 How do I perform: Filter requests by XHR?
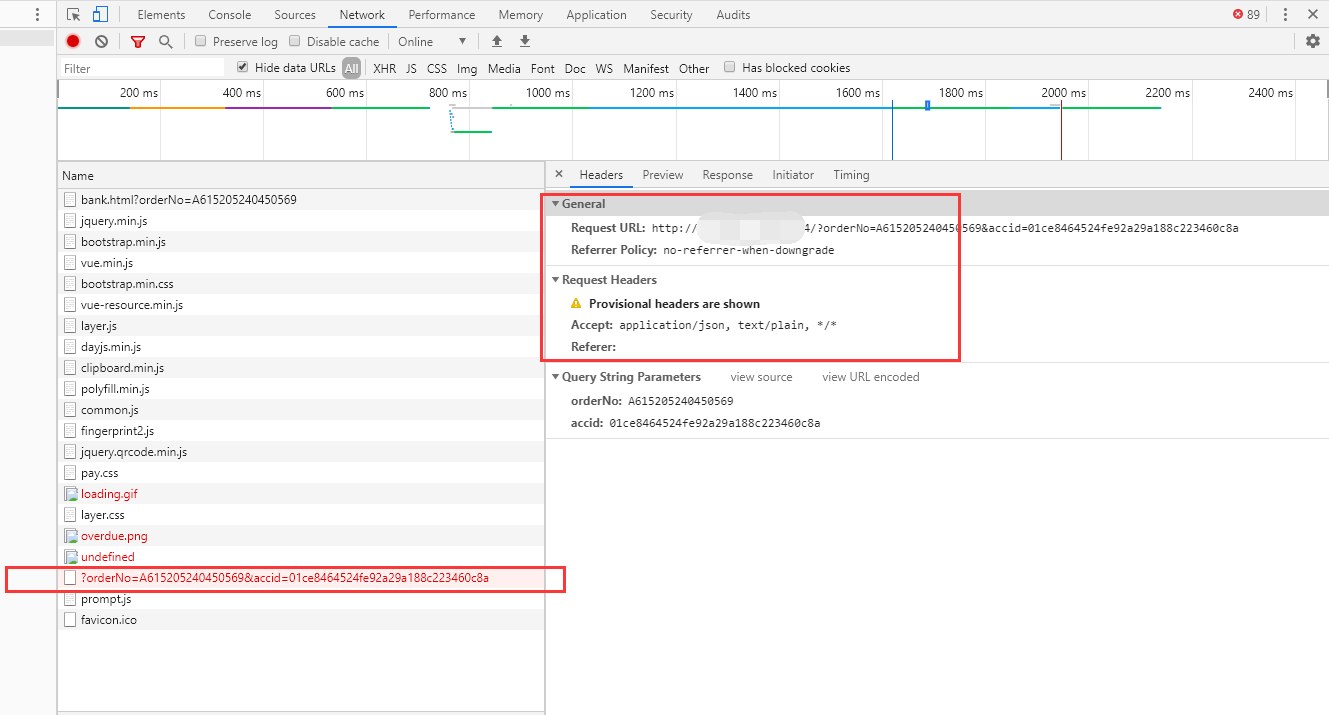(384, 68)
